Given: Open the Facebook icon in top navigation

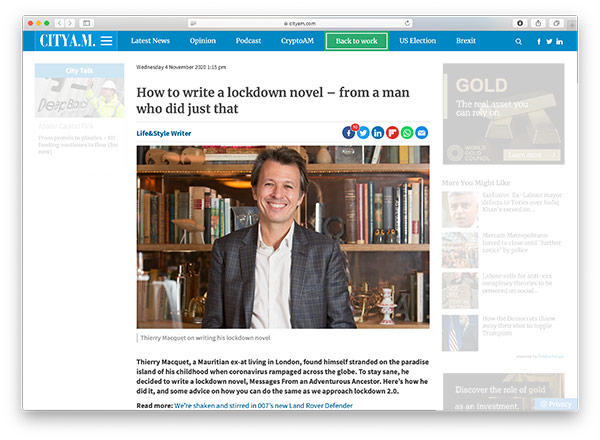Looking at the screenshot, I should point(539,41).
